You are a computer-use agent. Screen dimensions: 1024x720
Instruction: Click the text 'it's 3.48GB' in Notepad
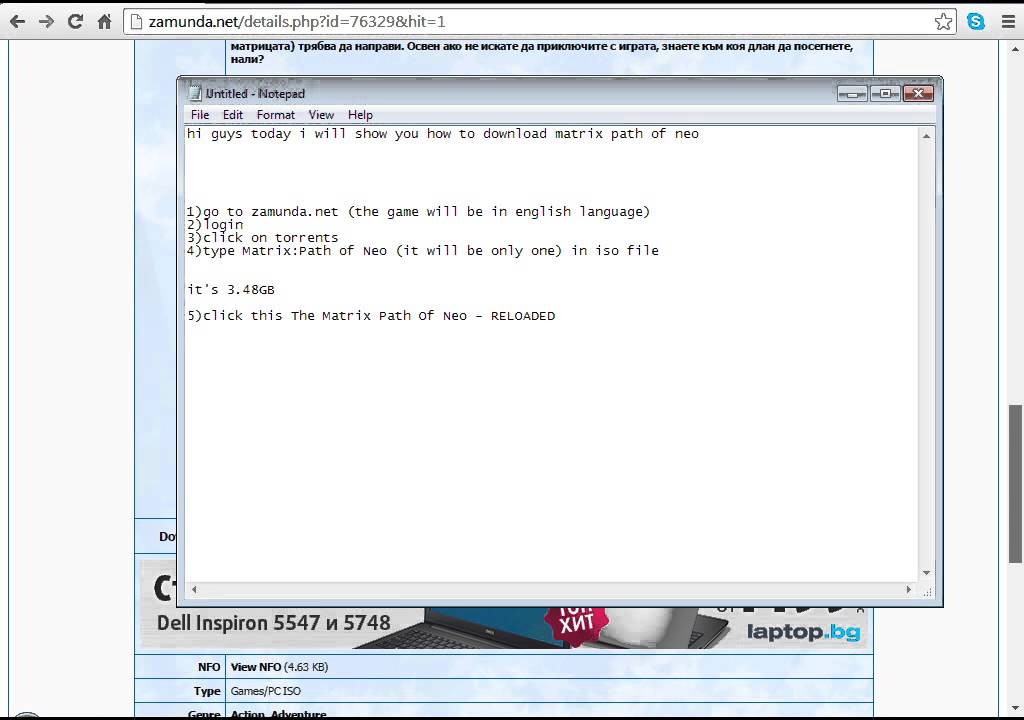[231, 290]
